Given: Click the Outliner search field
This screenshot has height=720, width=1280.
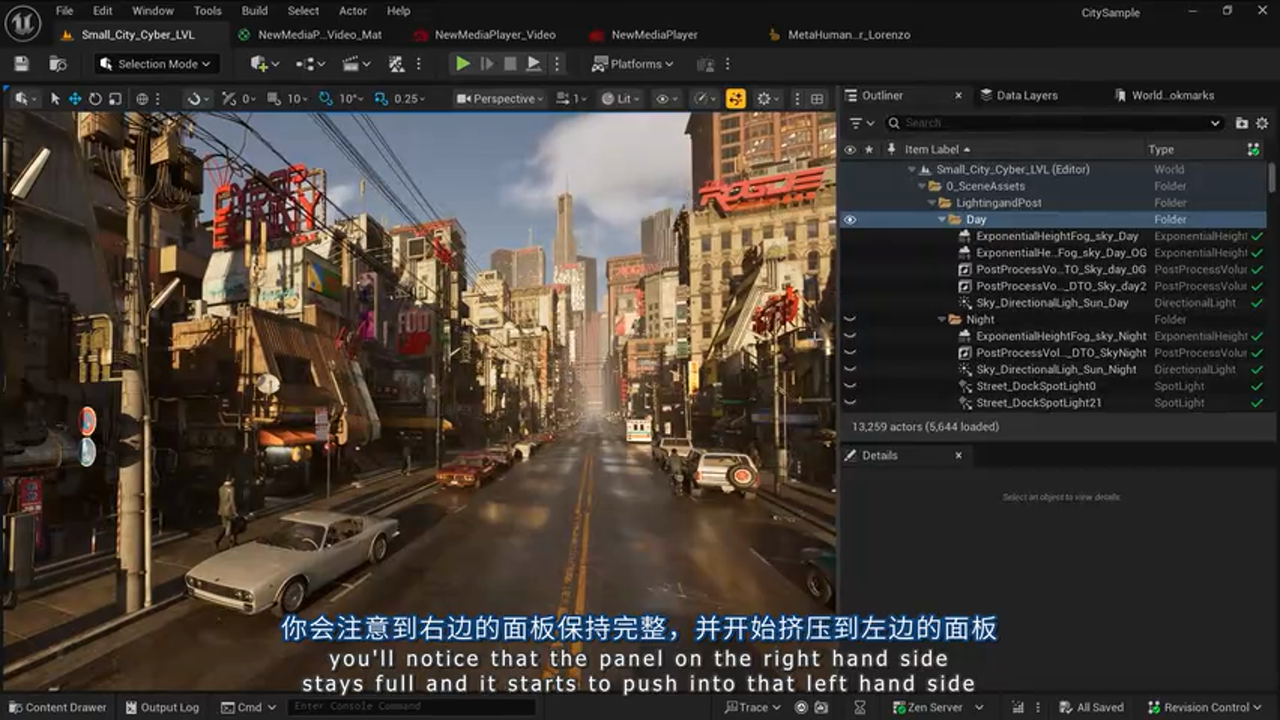Looking at the screenshot, I should [x=1050, y=122].
